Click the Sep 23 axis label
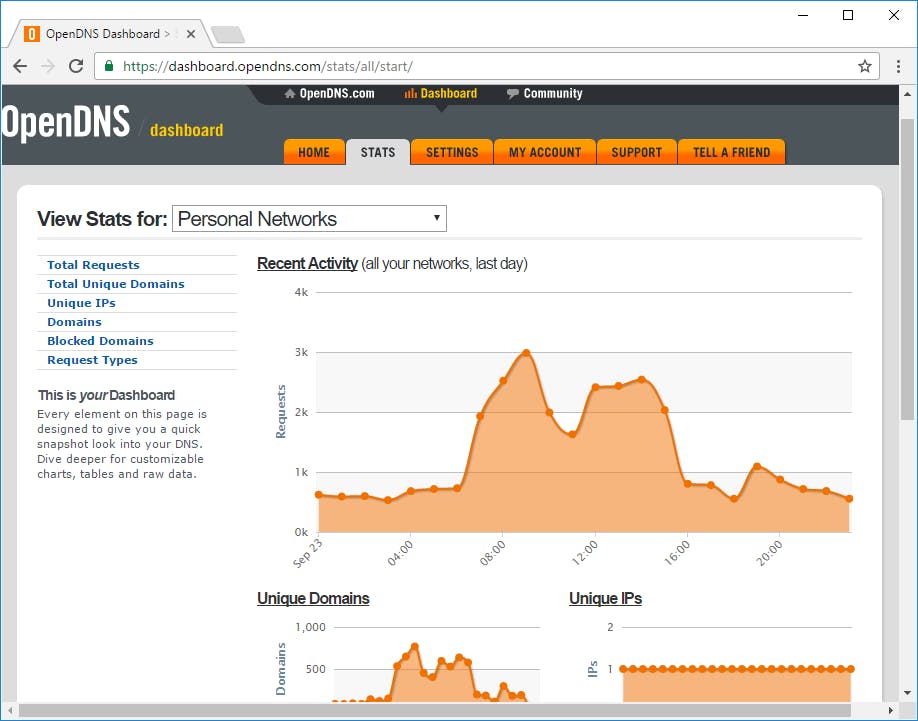The height and width of the screenshot is (721, 918). coord(308,553)
